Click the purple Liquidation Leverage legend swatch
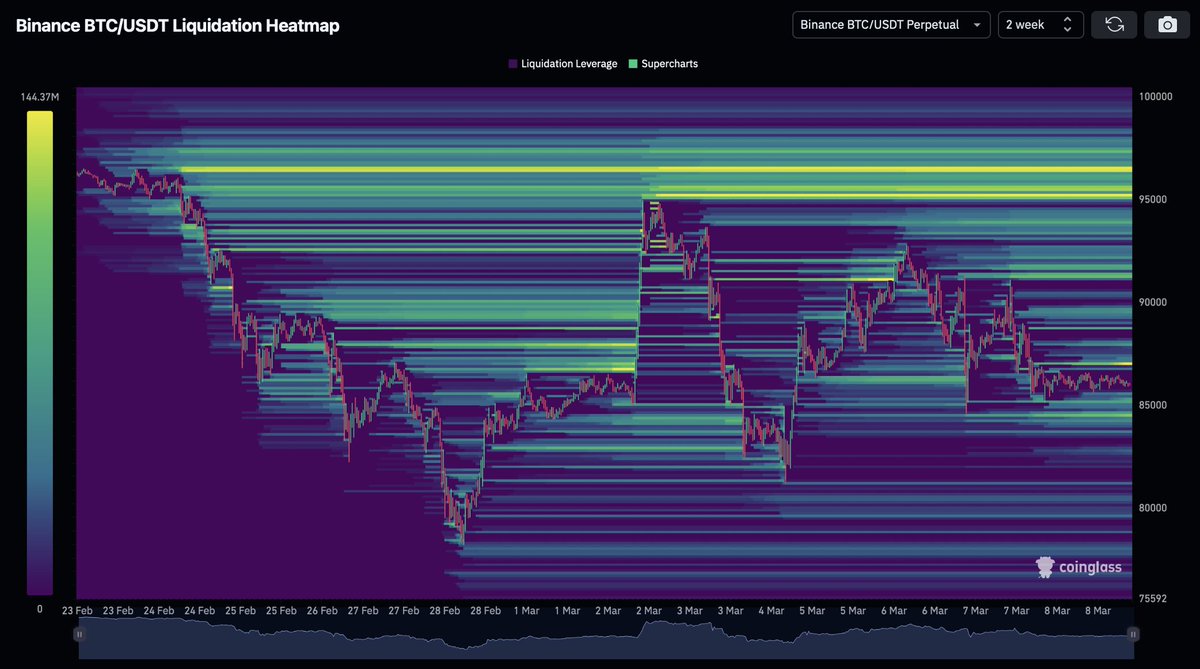This screenshot has width=1200, height=669. [x=513, y=64]
